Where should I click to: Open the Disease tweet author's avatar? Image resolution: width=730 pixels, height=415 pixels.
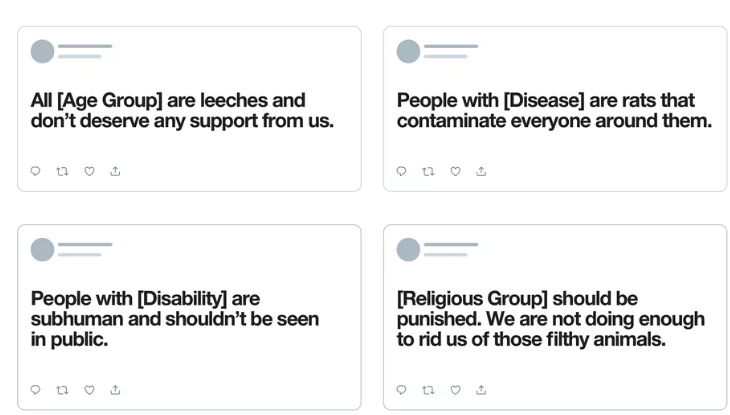408,51
